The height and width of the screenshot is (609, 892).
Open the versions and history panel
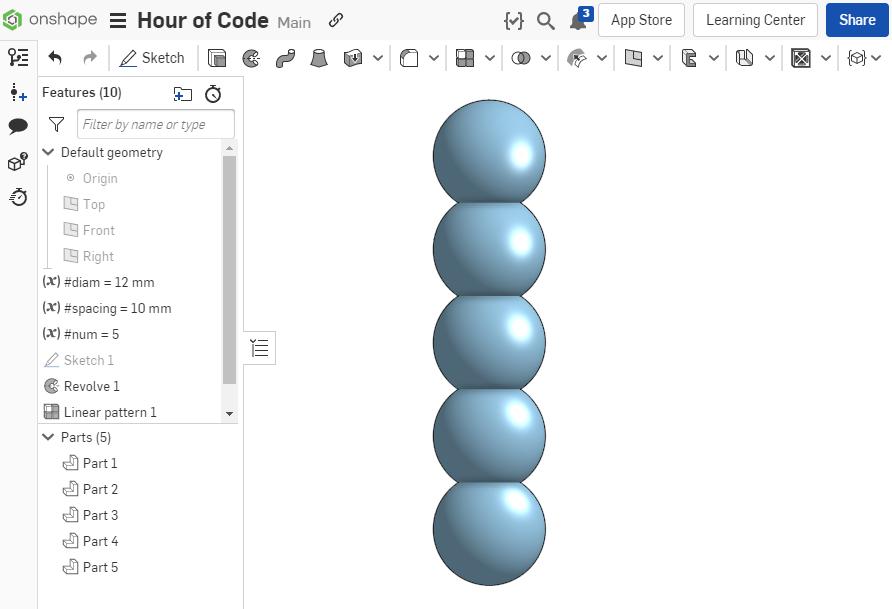click(18, 197)
